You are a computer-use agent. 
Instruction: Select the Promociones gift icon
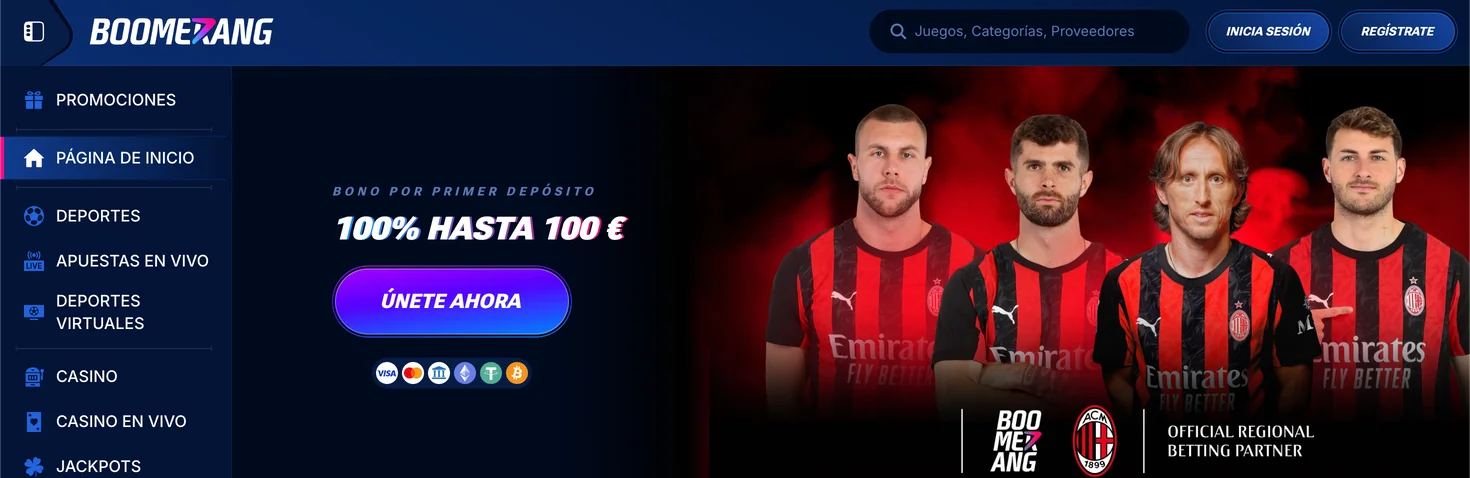click(x=34, y=100)
